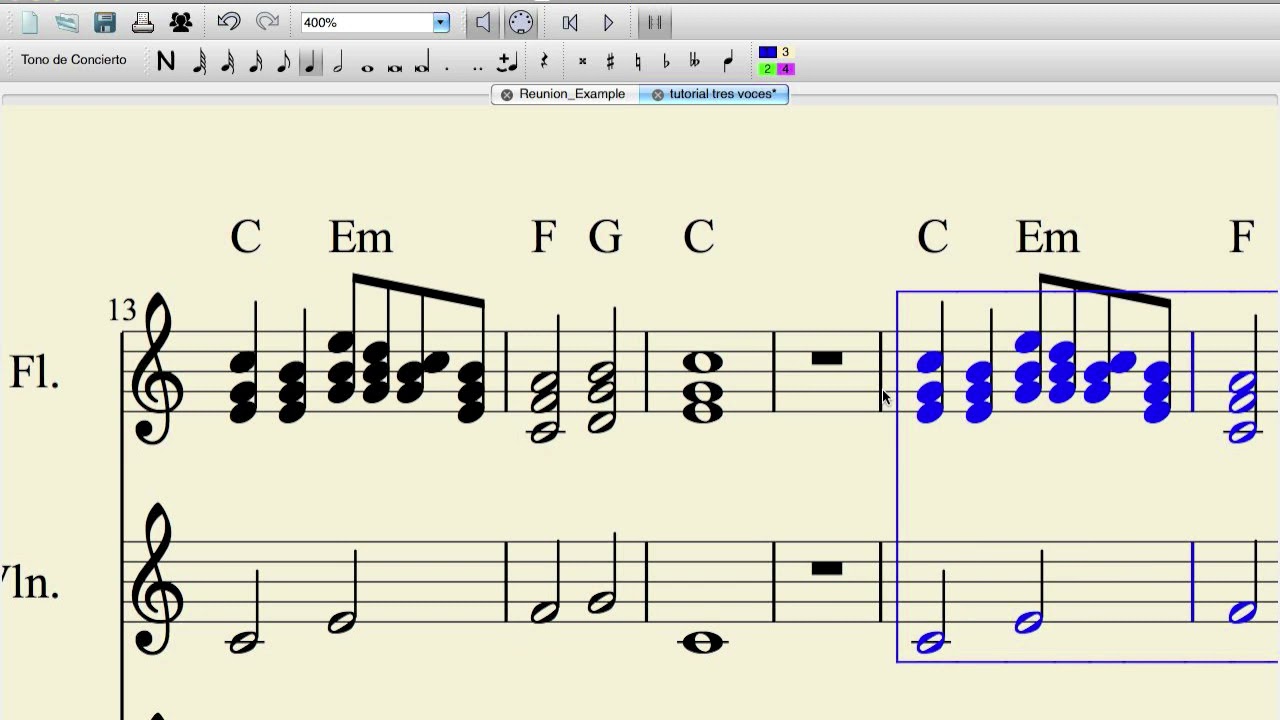This screenshot has width=1280, height=720.
Task: Select green voice 2
Action: [768, 69]
